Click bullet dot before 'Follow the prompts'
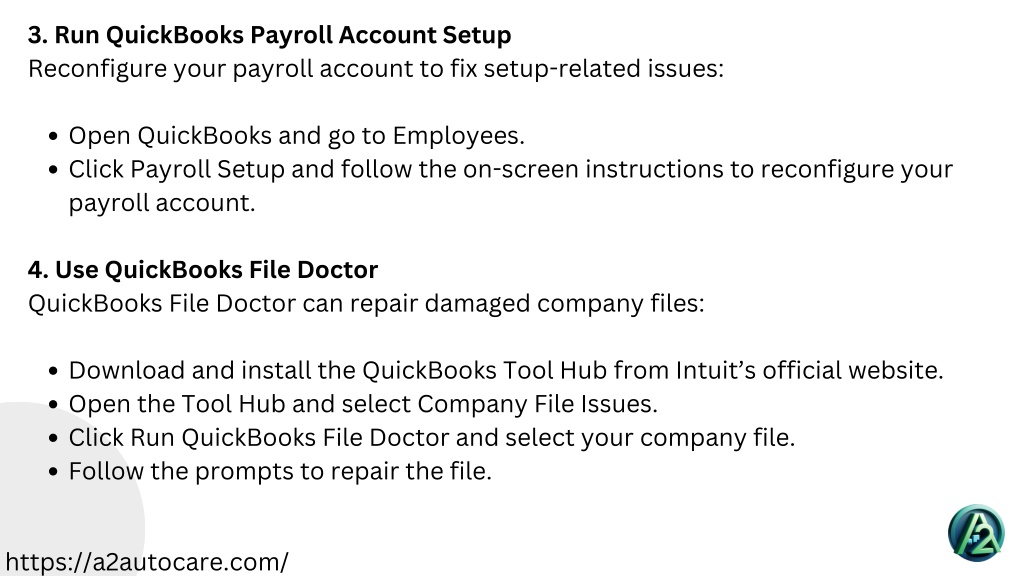The height and width of the screenshot is (576, 1024). point(54,472)
